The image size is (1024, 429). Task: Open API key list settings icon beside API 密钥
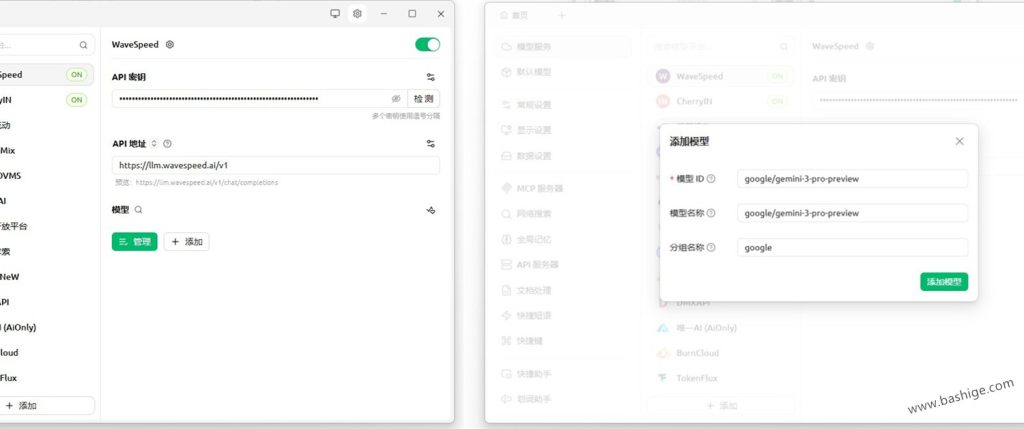coord(430,77)
